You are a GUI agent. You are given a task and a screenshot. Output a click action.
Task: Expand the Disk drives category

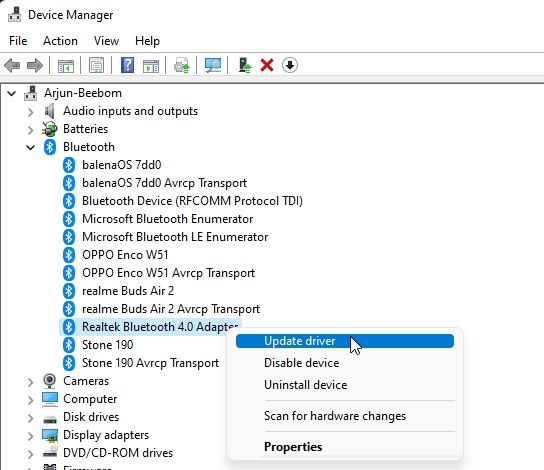31,418
